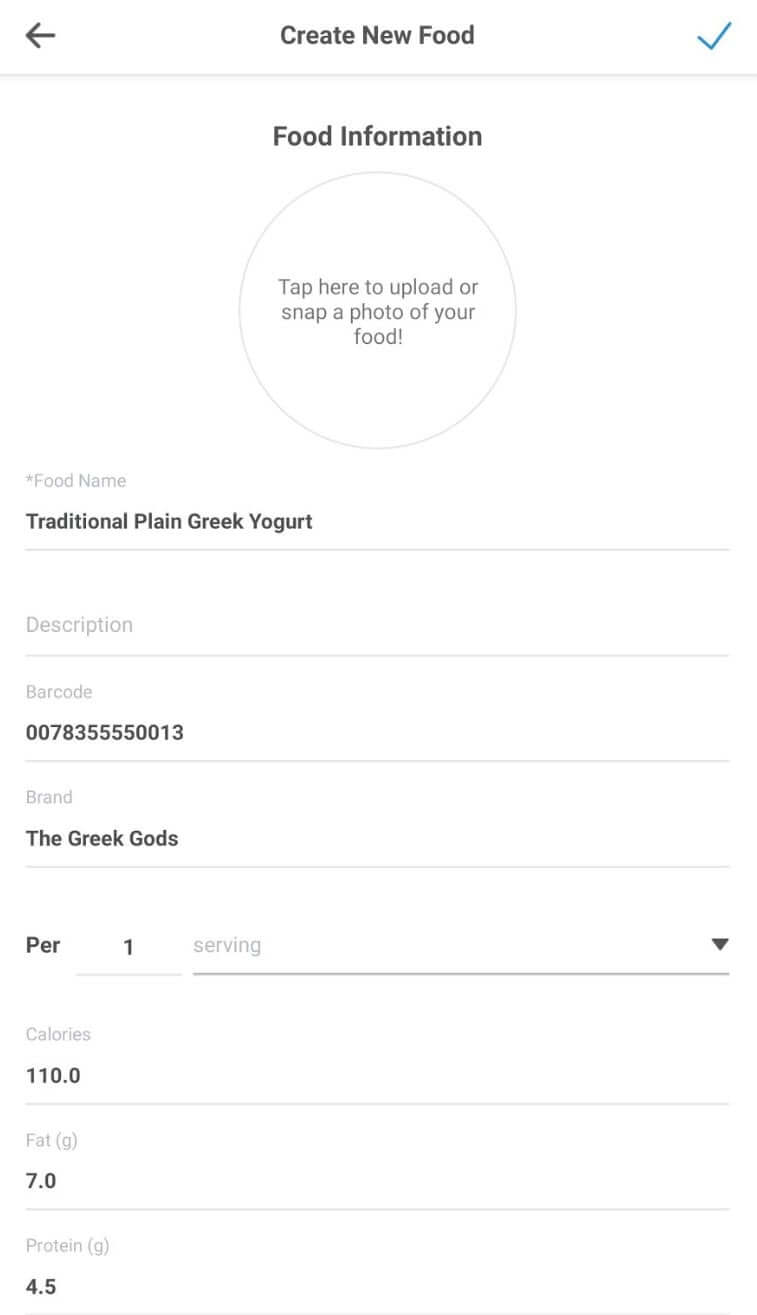
Task: Edit the calories value 110.0
Action: tap(53, 1076)
